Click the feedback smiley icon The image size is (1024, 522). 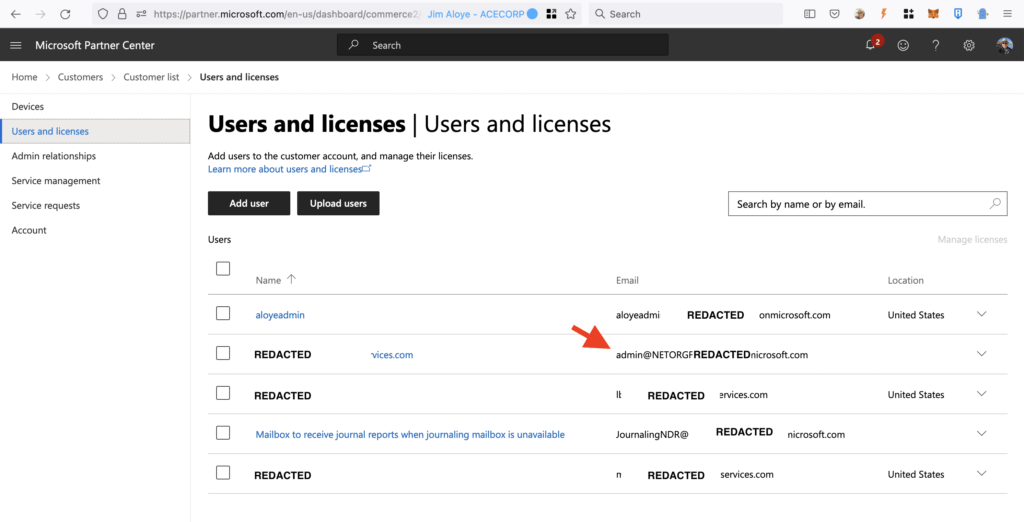pos(904,45)
